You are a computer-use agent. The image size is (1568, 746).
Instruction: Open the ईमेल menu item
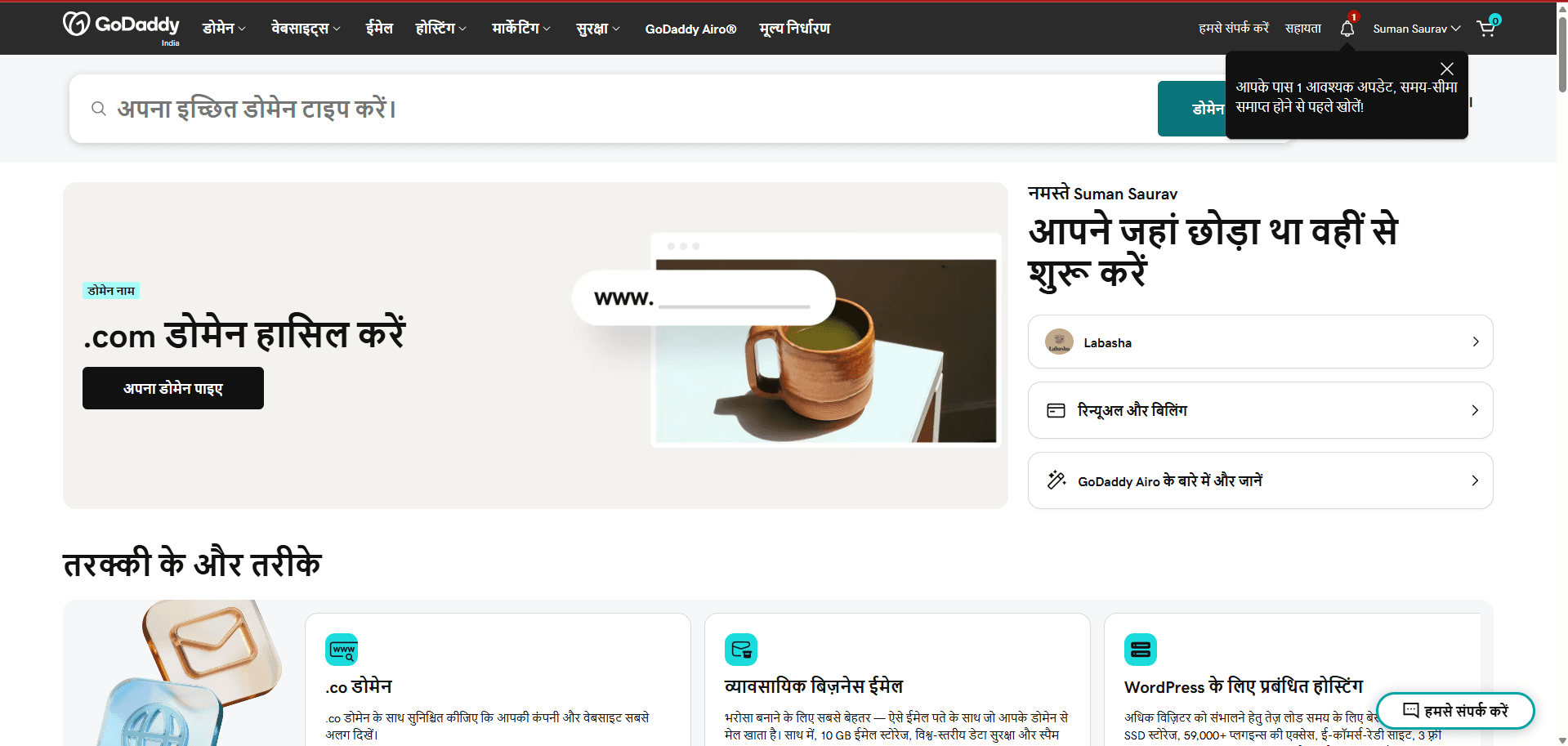pyautogui.click(x=379, y=29)
